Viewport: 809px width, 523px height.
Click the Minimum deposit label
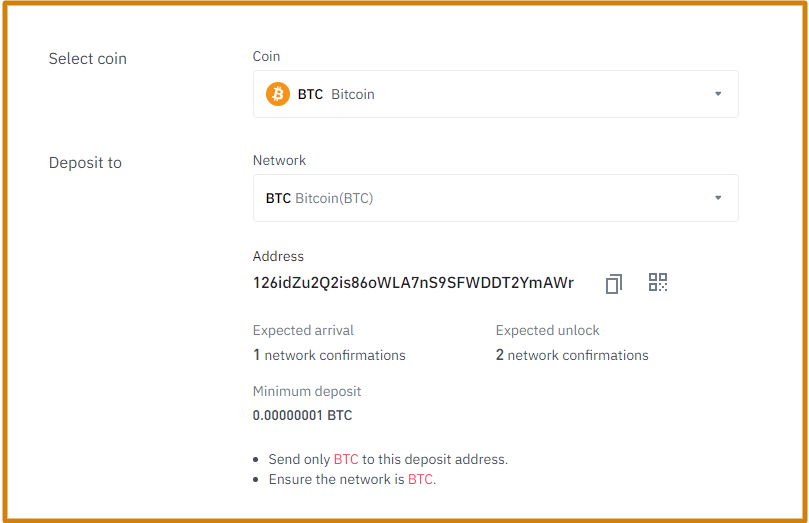[x=306, y=391]
